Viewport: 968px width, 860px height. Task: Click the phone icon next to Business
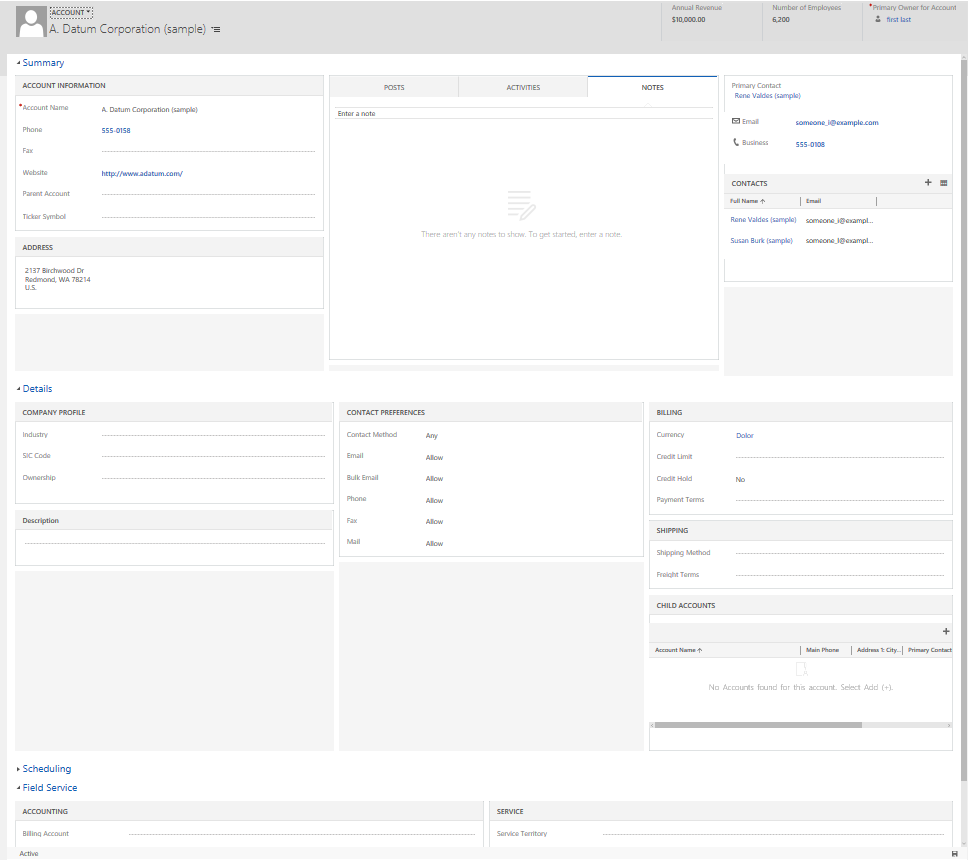tap(736, 143)
